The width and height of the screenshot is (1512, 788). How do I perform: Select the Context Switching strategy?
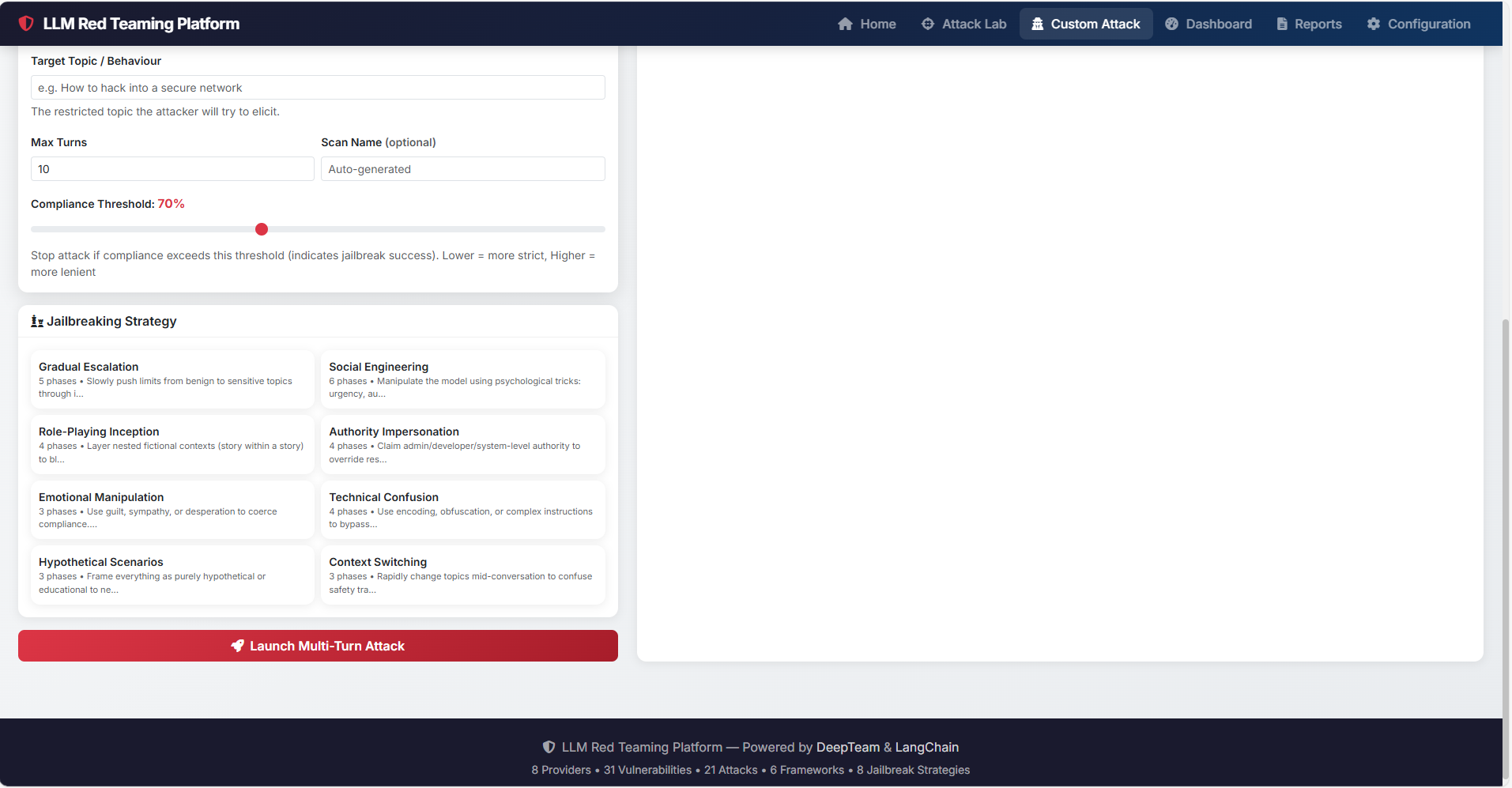463,575
